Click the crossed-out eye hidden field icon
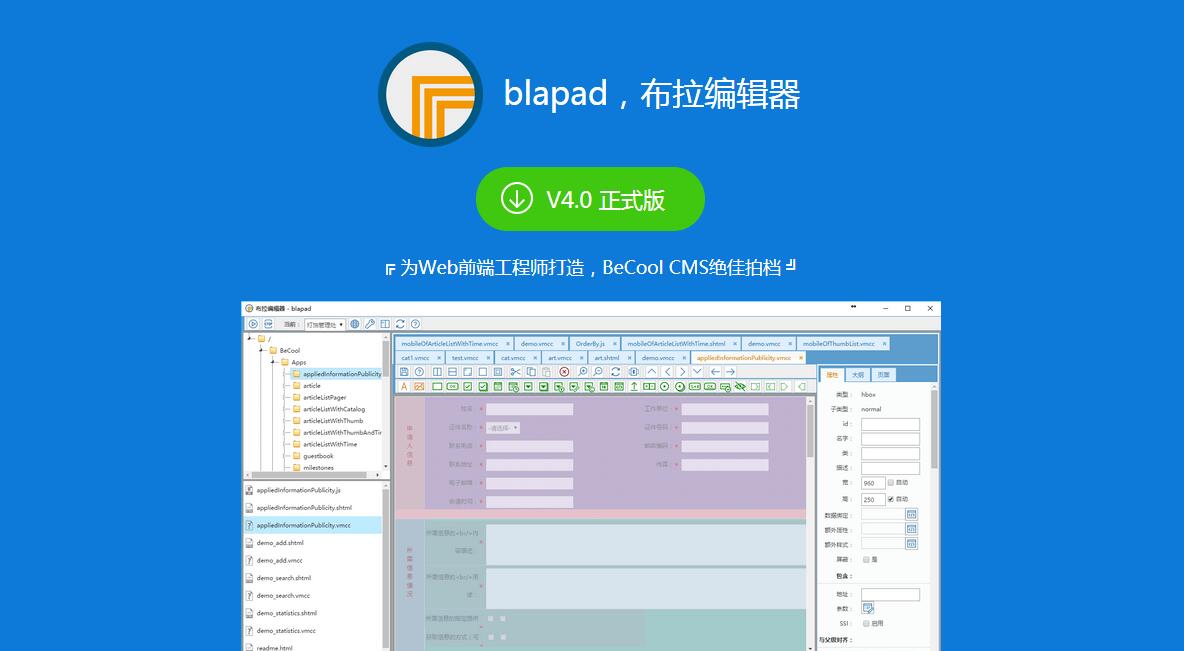 [x=740, y=386]
